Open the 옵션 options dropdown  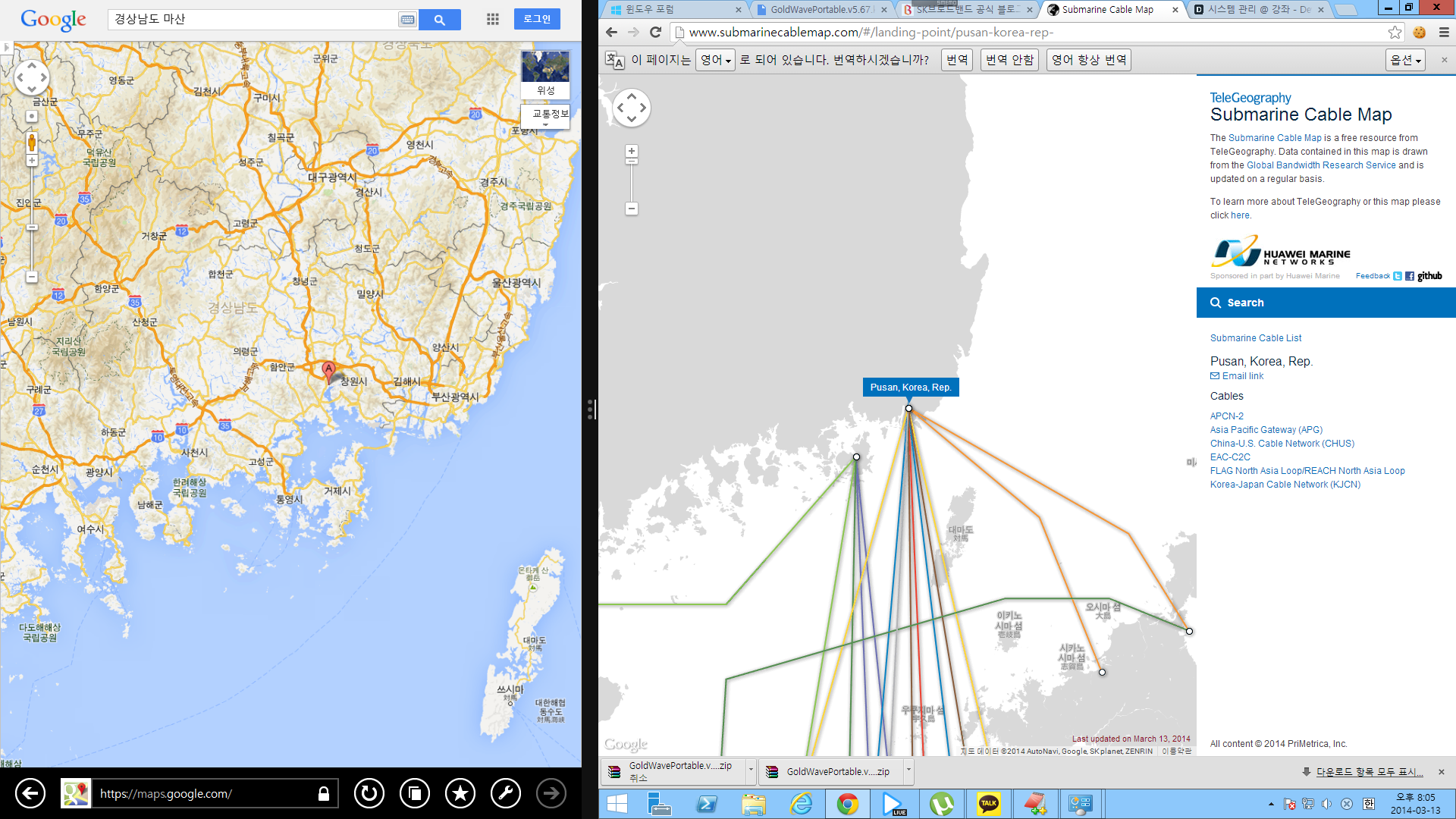pos(1405,60)
